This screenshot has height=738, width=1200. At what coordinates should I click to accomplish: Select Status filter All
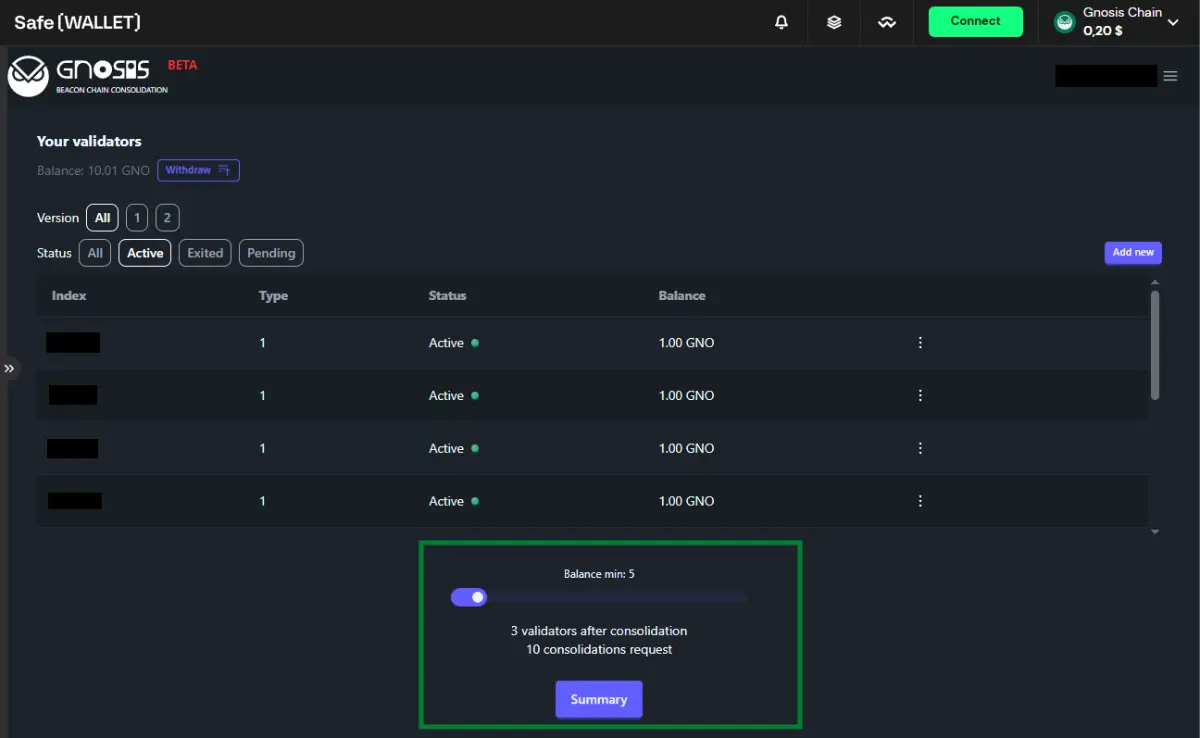pyautogui.click(x=95, y=253)
